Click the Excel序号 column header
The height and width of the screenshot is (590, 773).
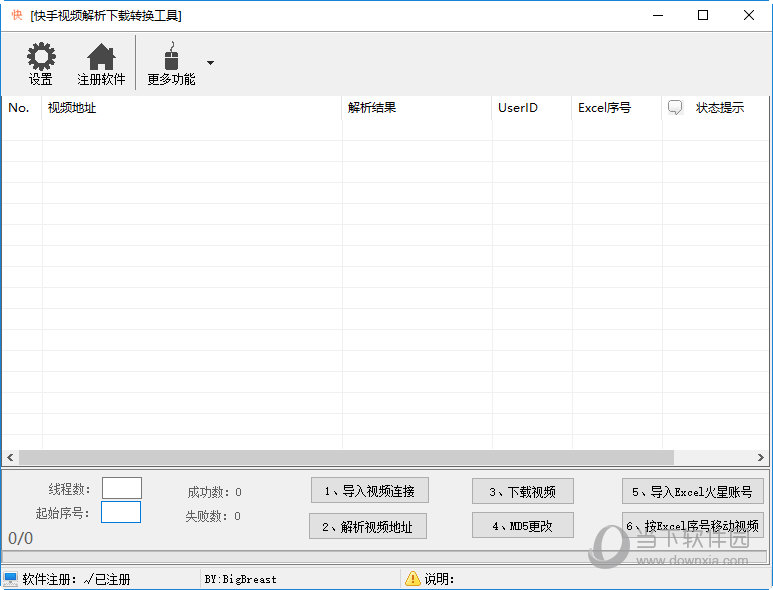617,107
